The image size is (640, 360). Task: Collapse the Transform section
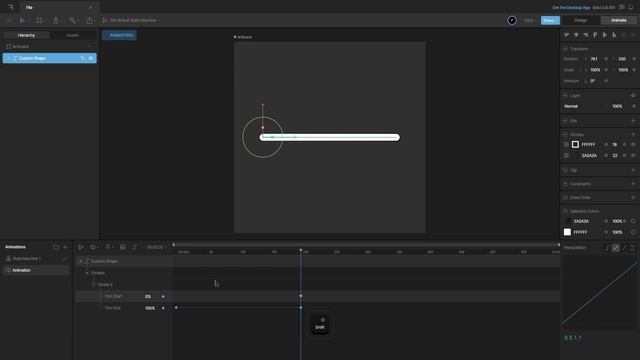(x=565, y=49)
